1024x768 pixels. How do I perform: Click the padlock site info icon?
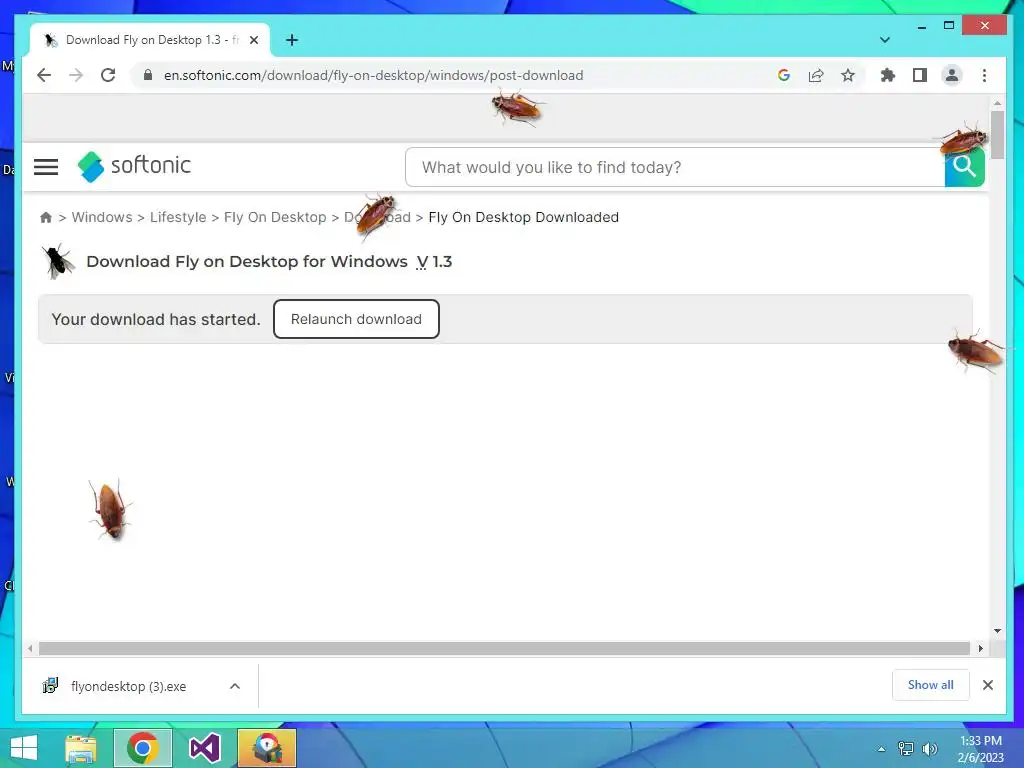click(x=148, y=75)
